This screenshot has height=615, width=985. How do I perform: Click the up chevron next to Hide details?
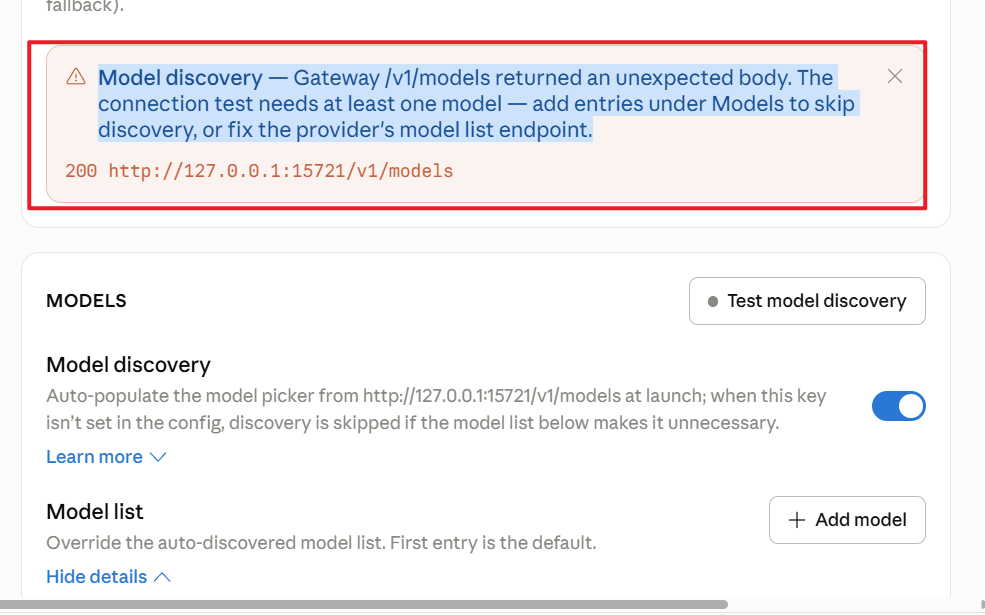(x=162, y=577)
